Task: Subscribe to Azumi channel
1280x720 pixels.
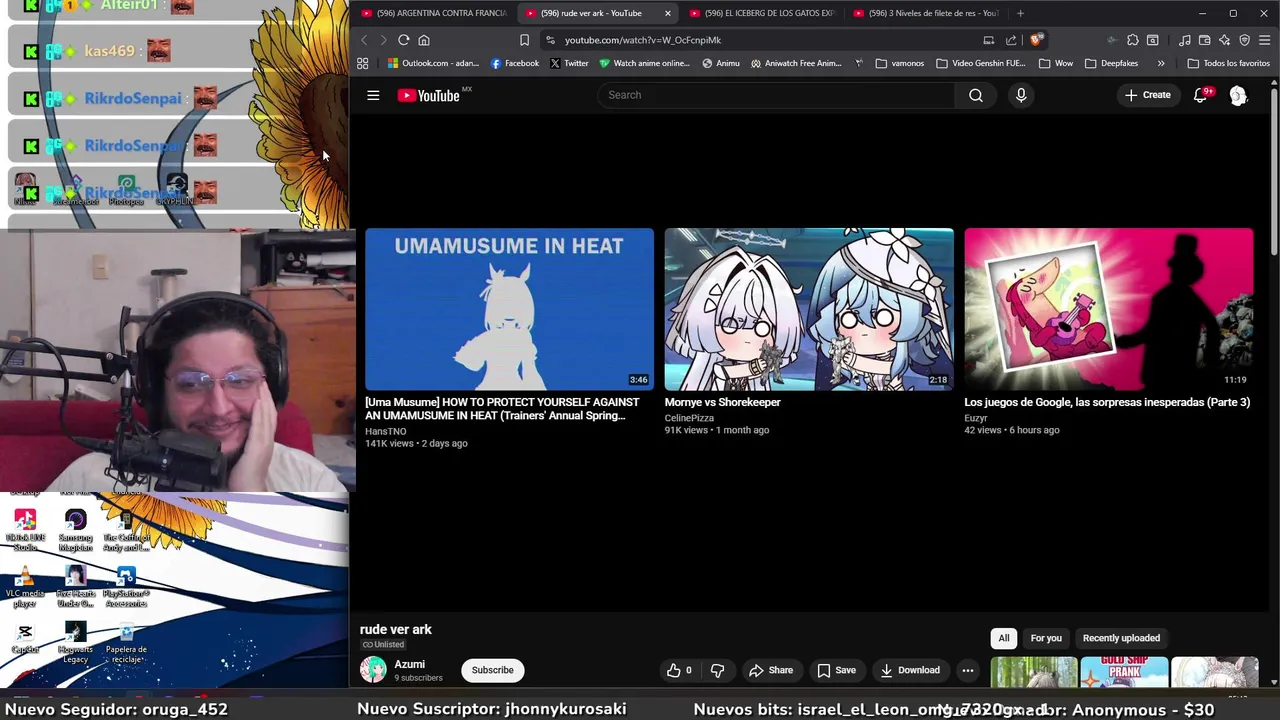Action: click(492, 670)
